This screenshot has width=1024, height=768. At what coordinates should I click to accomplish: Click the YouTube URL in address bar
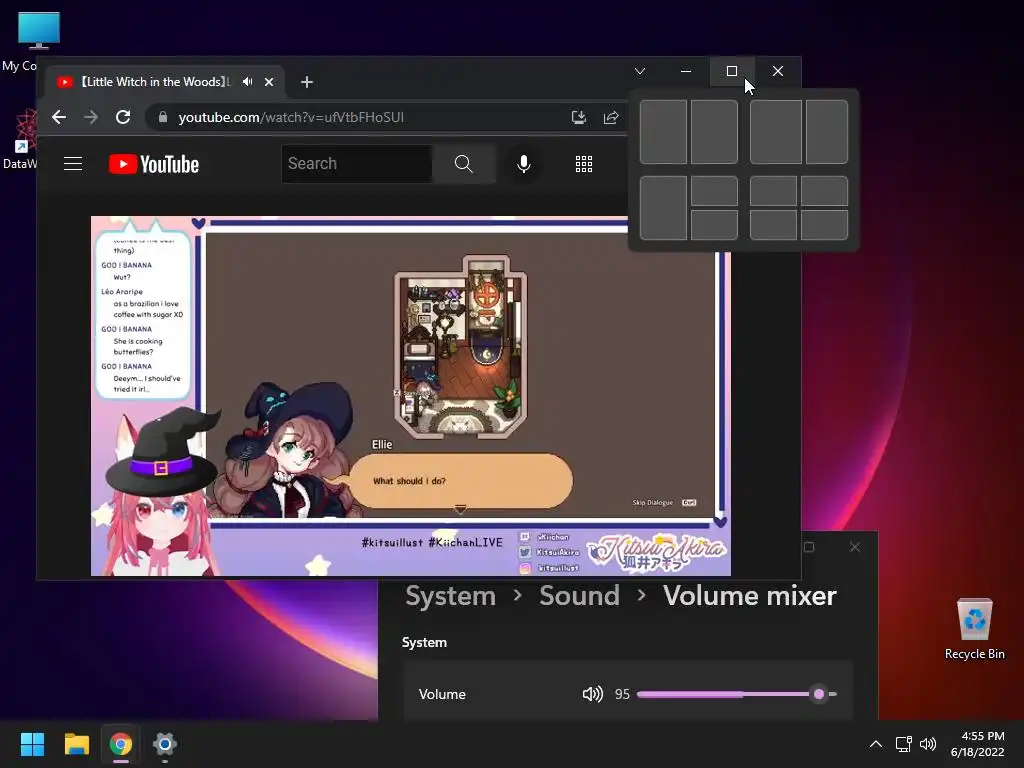[291, 117]
